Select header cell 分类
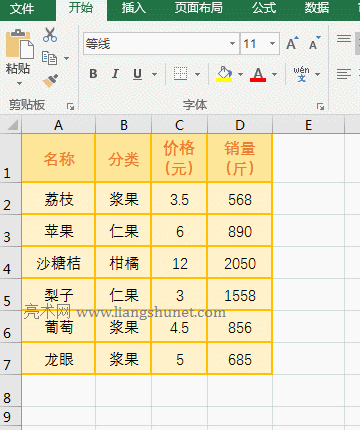The height and width of the screenshot is (430, 360). (x=124, y=158)
